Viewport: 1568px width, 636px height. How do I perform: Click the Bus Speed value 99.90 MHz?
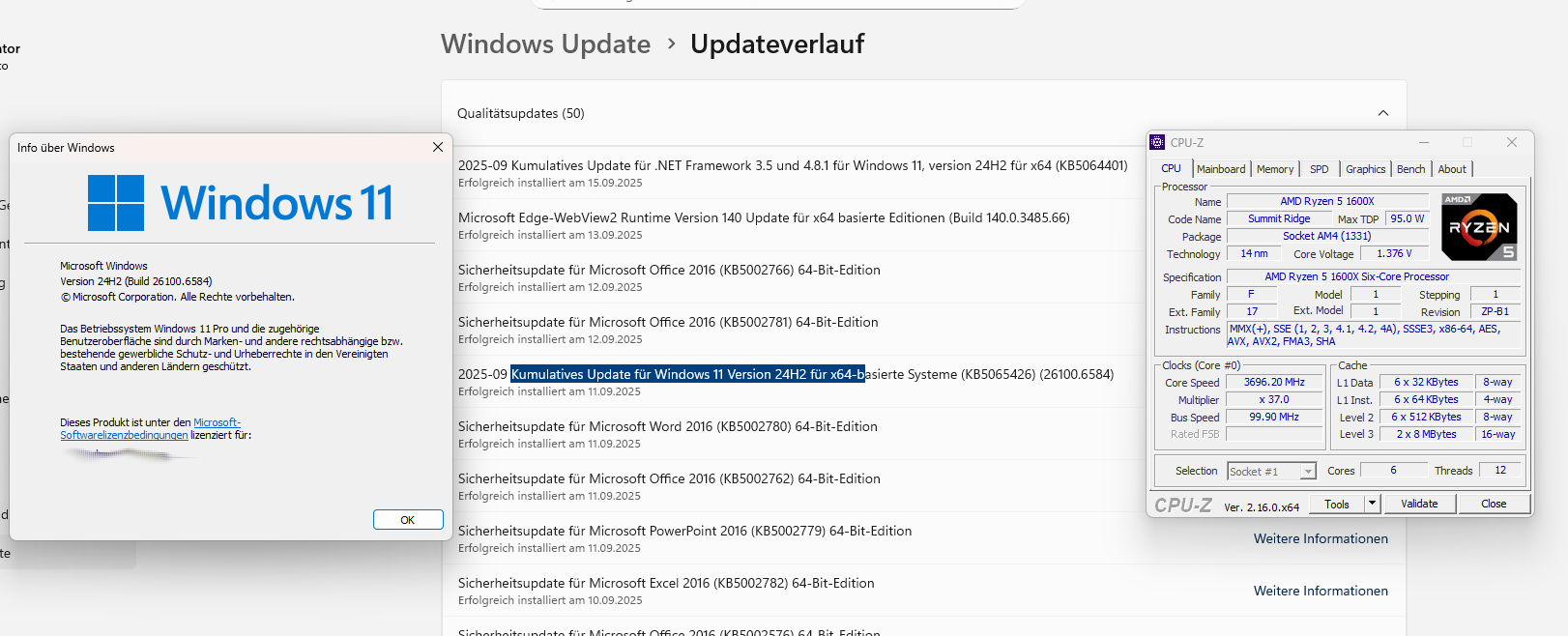click(1274, 417)
